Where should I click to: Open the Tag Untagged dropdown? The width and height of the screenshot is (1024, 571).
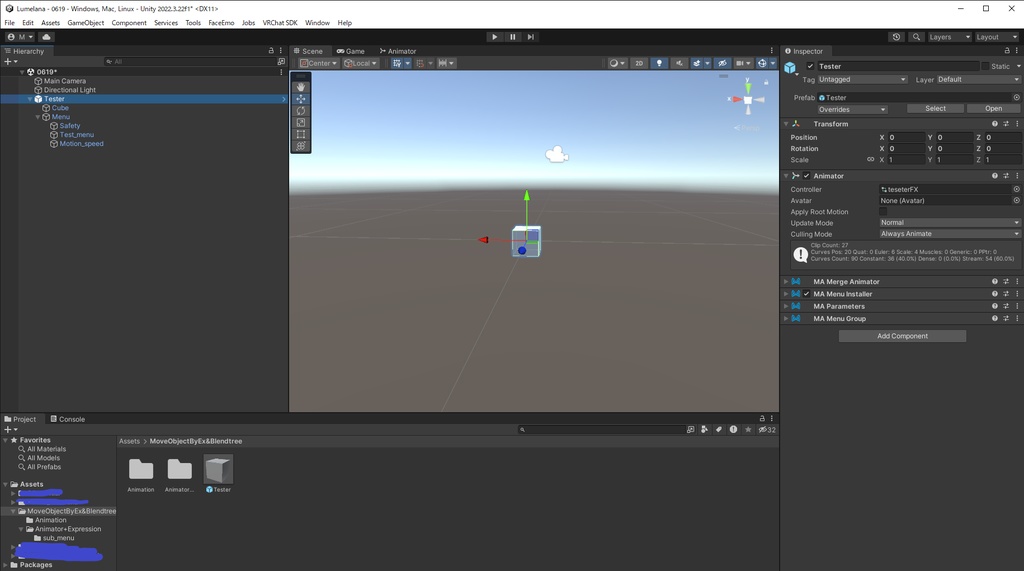point(862,79)
